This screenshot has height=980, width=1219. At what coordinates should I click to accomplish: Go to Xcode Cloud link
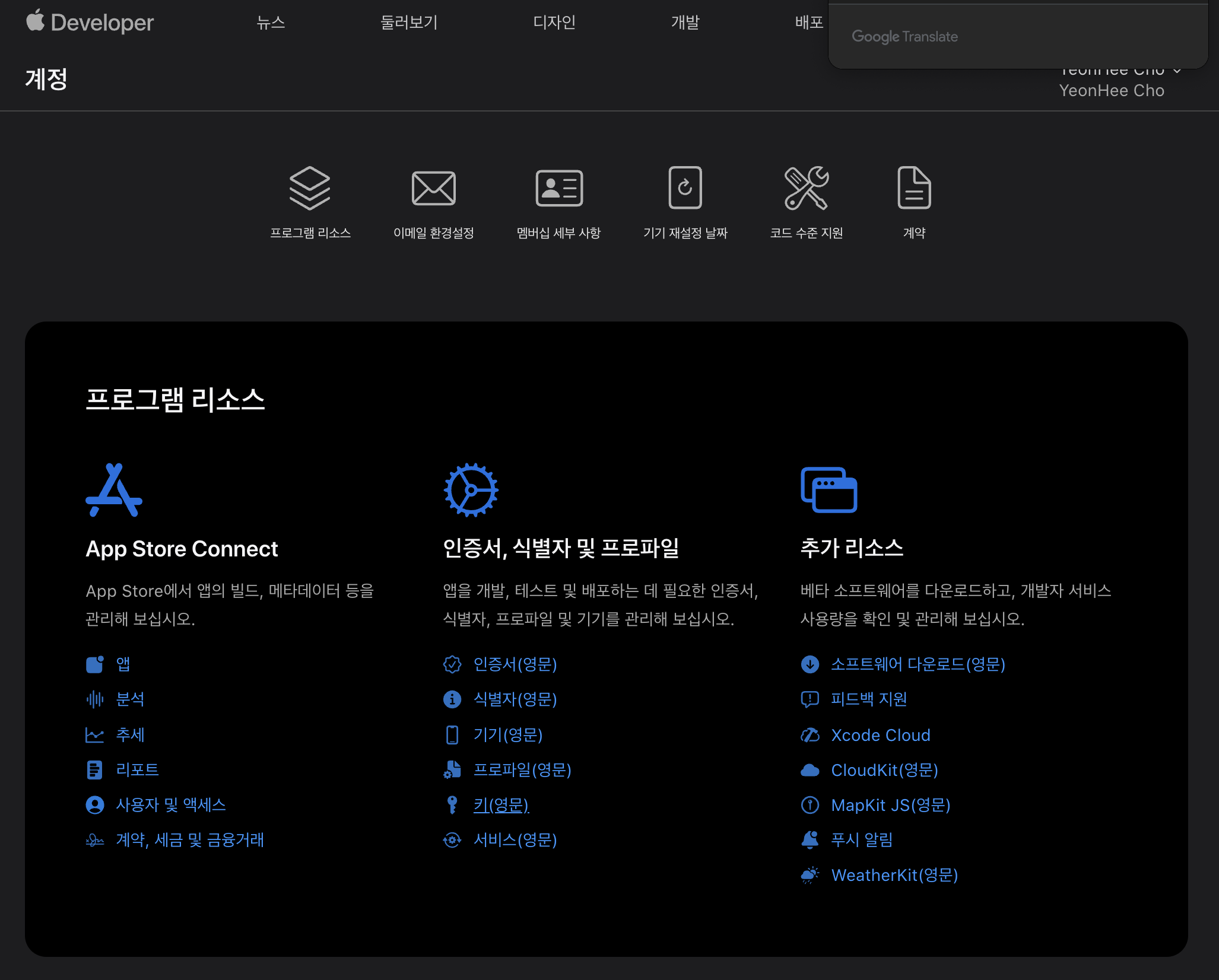click(x=880, y=735)
